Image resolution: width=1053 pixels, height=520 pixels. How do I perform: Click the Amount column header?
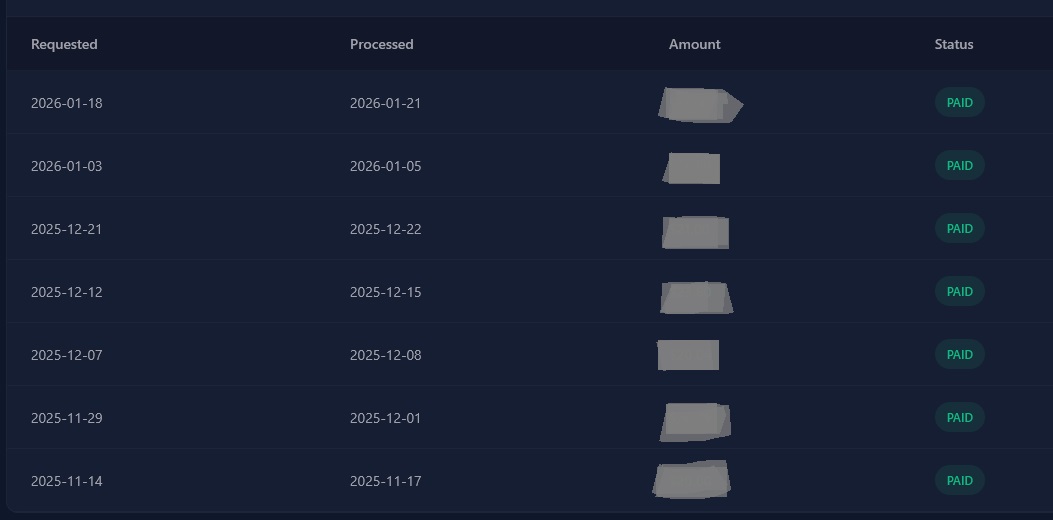[x=694, y=44]
